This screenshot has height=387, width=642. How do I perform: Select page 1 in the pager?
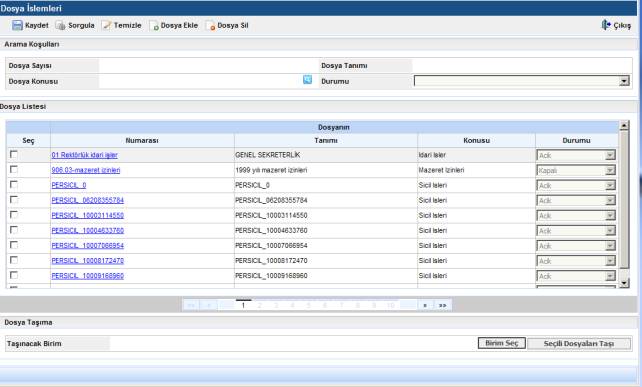pos(243,306)
